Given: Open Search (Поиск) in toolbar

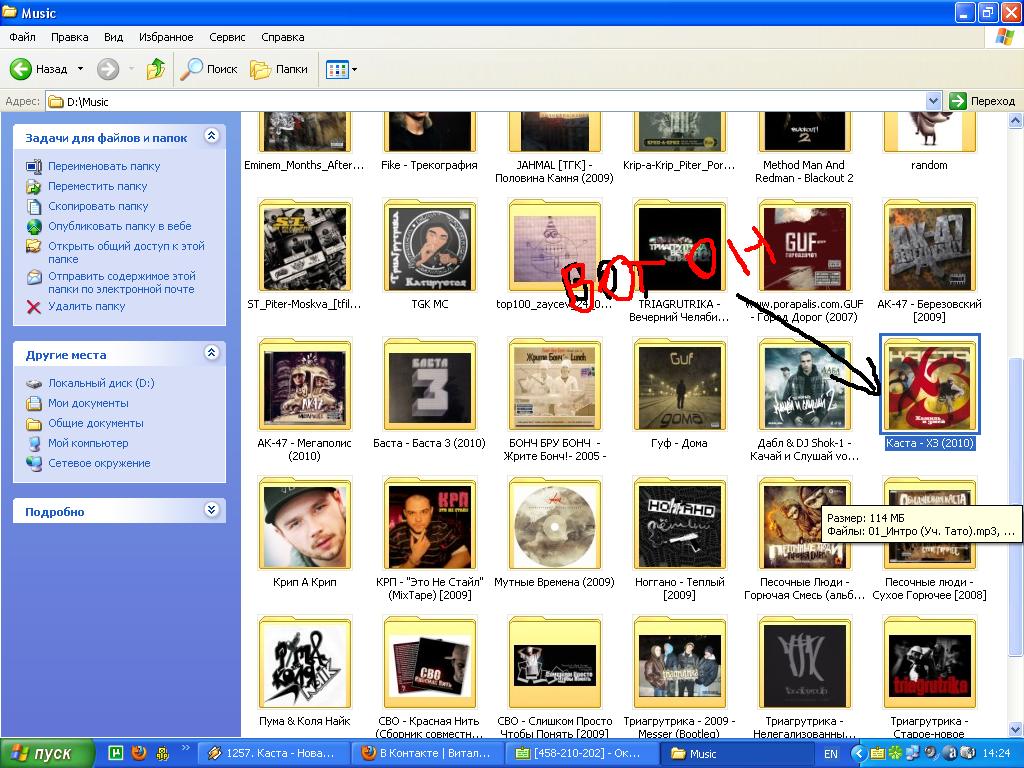Looking at the screenshot, I should (x=208, y=69).
